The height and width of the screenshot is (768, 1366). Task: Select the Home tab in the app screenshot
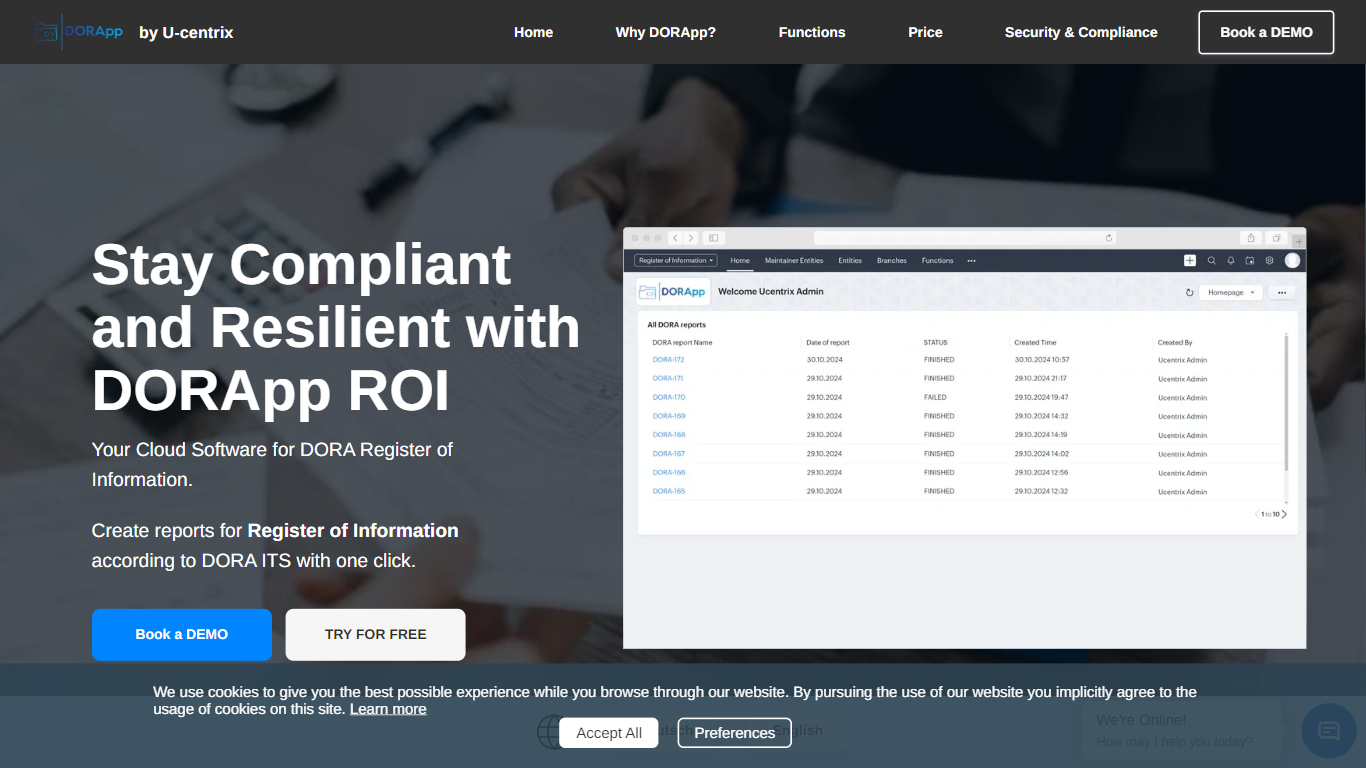740,261
